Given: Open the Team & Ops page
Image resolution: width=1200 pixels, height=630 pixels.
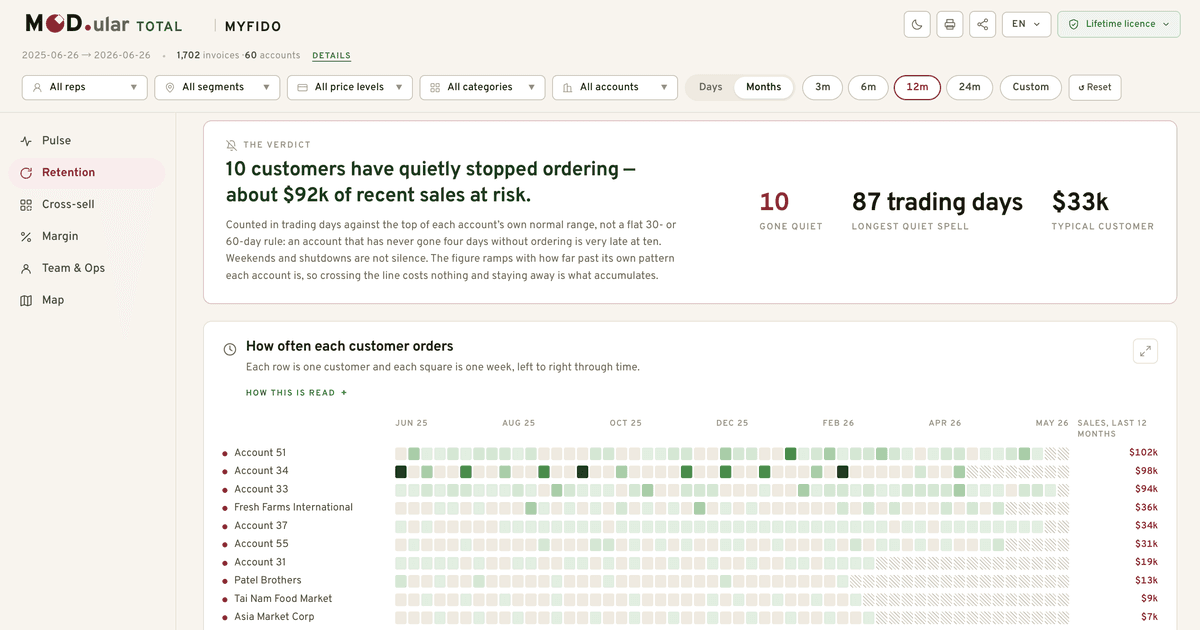Looking at the screenshot, I should [87, 268].
